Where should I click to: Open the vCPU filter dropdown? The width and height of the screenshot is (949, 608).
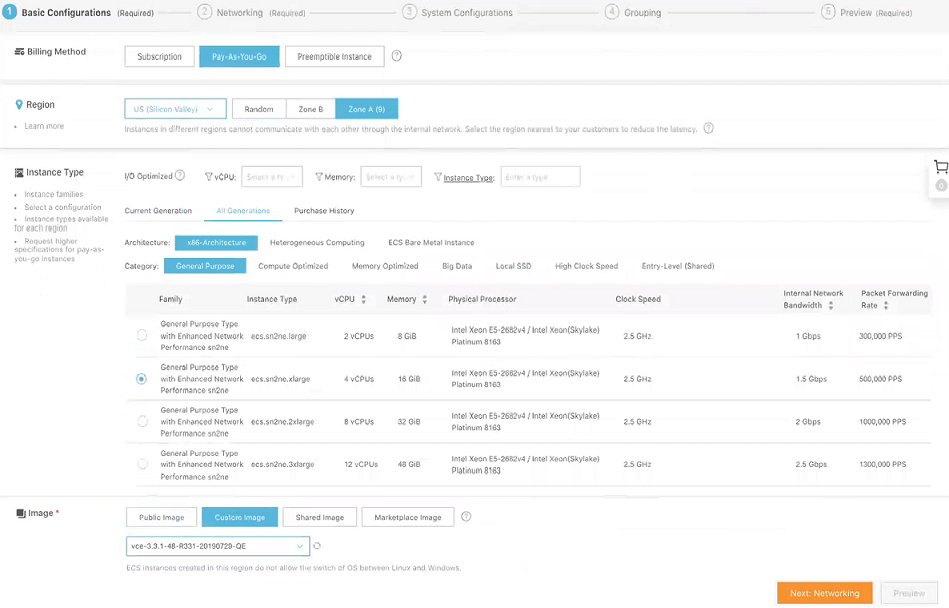pos(271,177)
